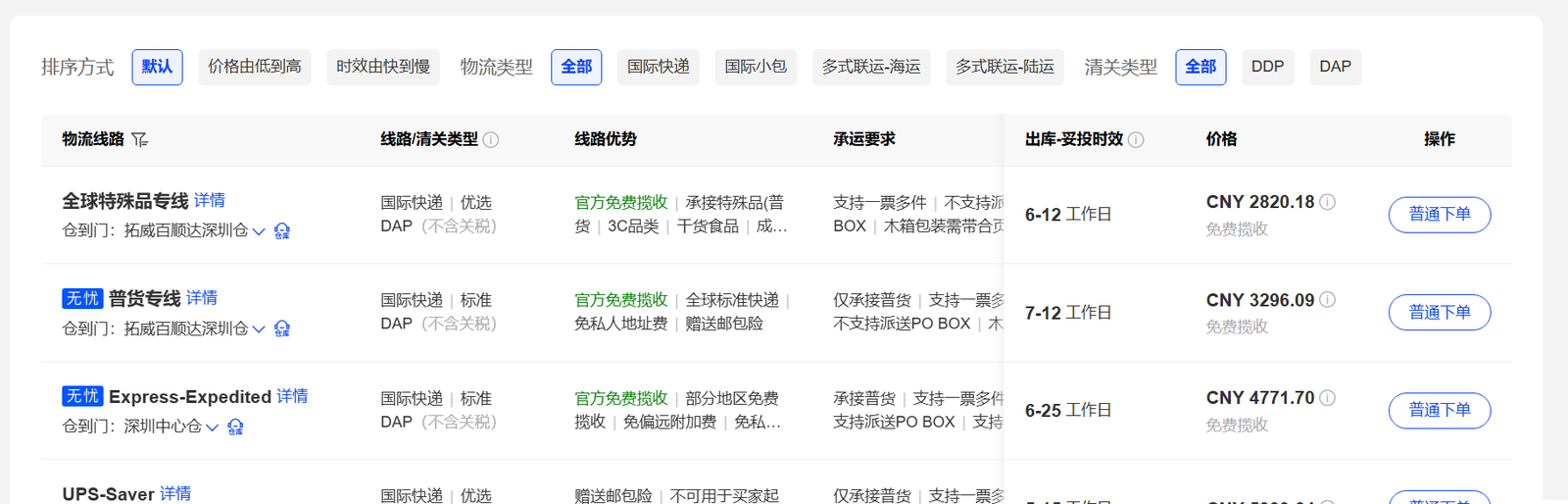Image resolution: width=1568 pixels, height=504 pixels.
Task: Show info for 线路/清关类型 column
Action: 491,140
